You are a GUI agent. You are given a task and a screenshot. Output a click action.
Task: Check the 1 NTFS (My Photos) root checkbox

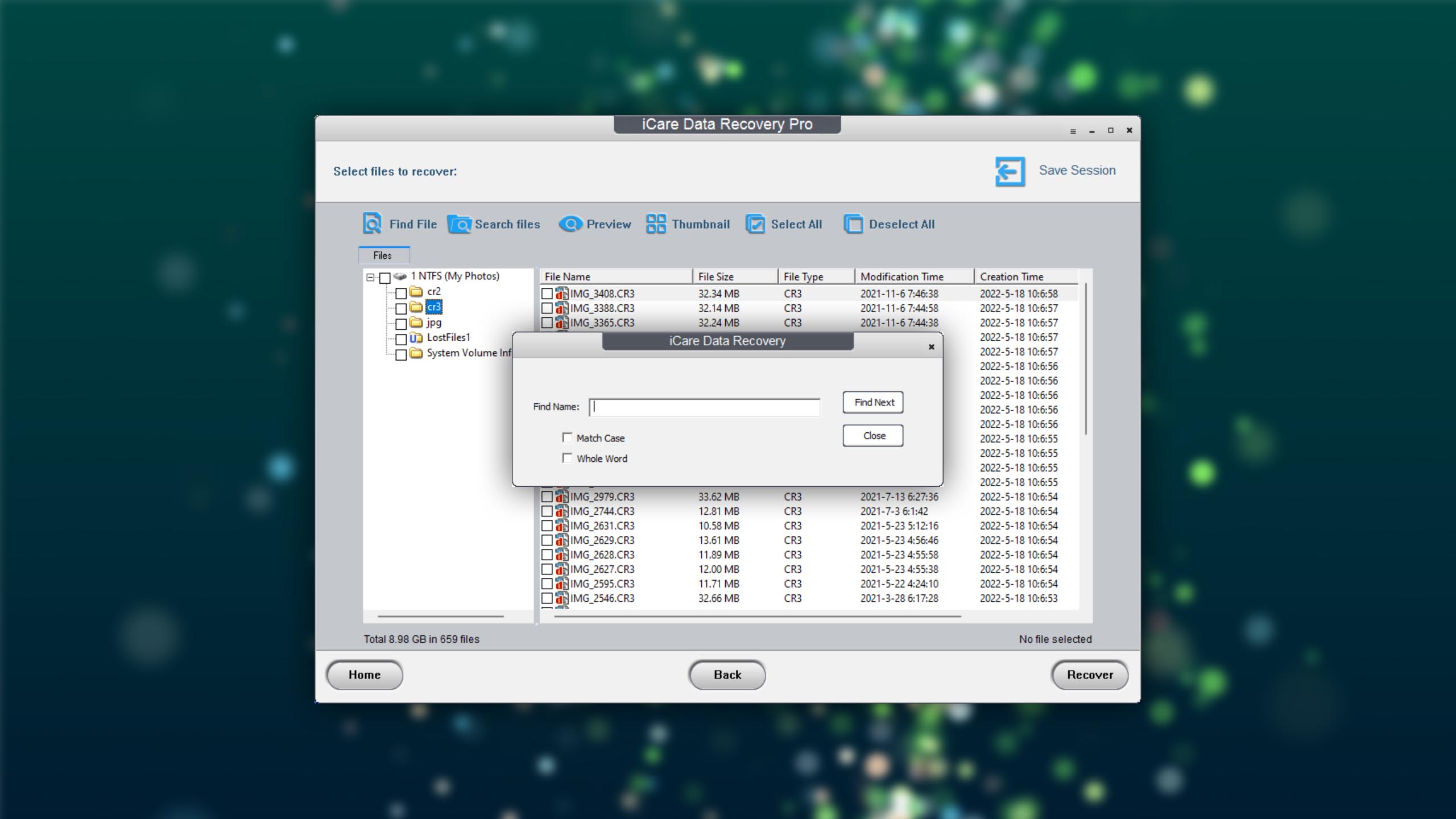click(x=385, y=278)
